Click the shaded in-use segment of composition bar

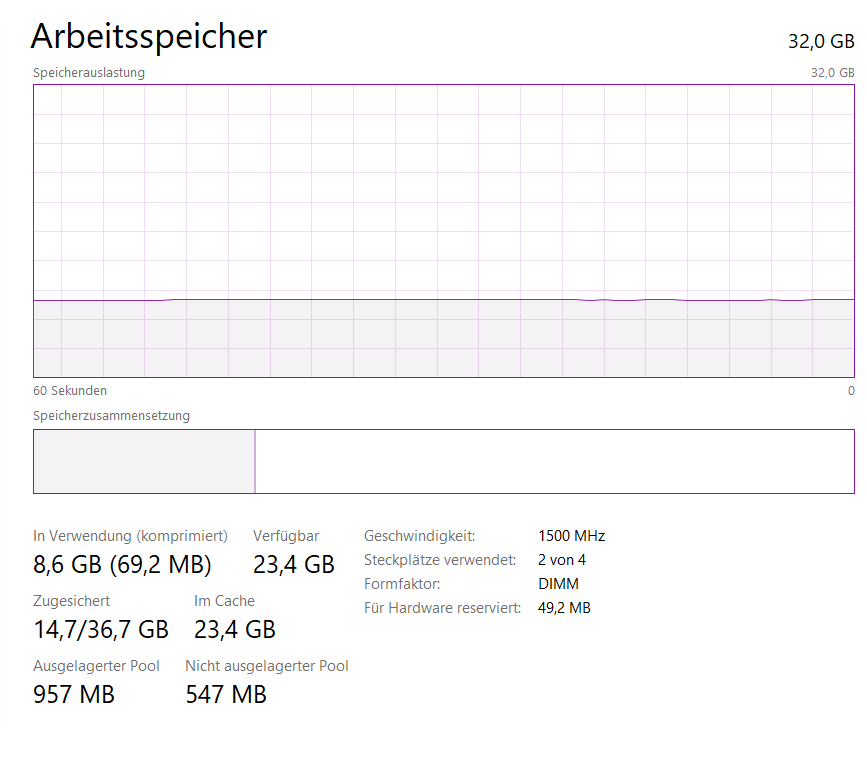[x=144, y=461]
